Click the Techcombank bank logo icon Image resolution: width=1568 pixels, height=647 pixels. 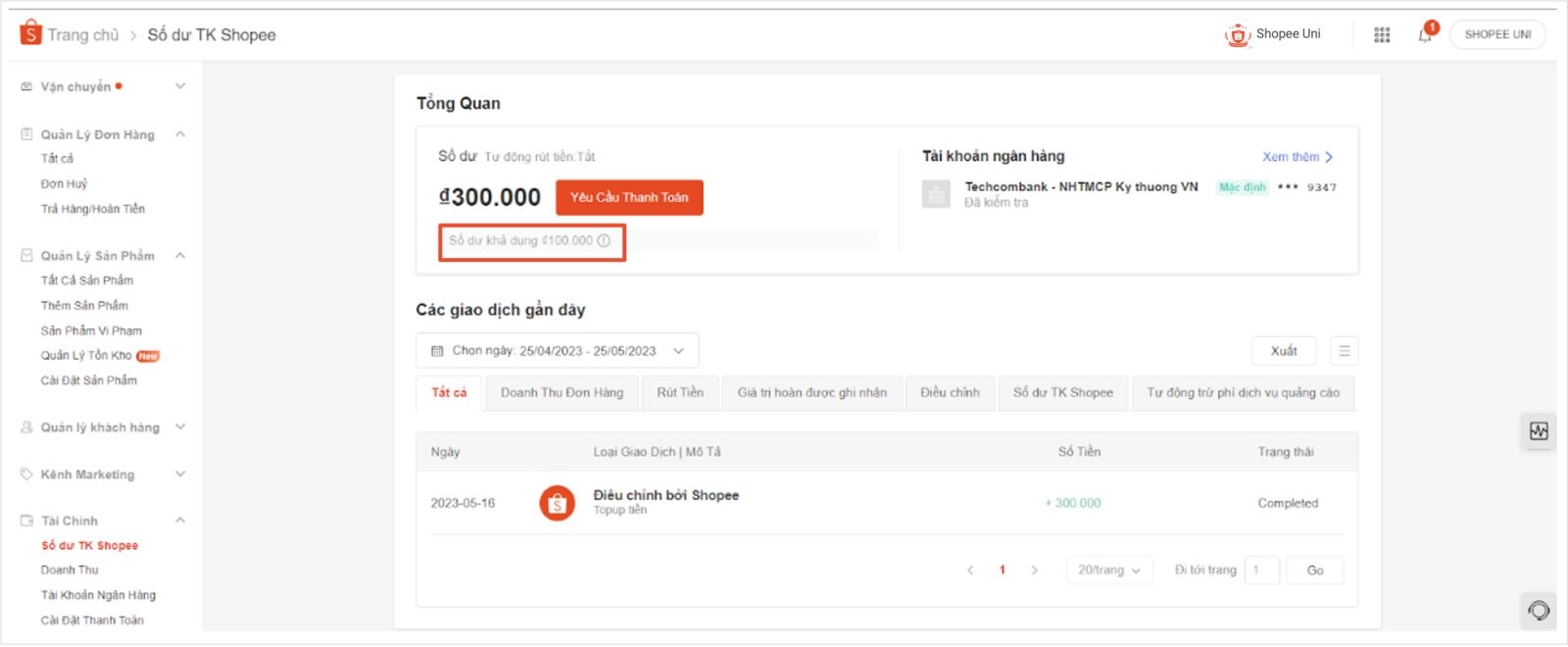coord(936,194)
